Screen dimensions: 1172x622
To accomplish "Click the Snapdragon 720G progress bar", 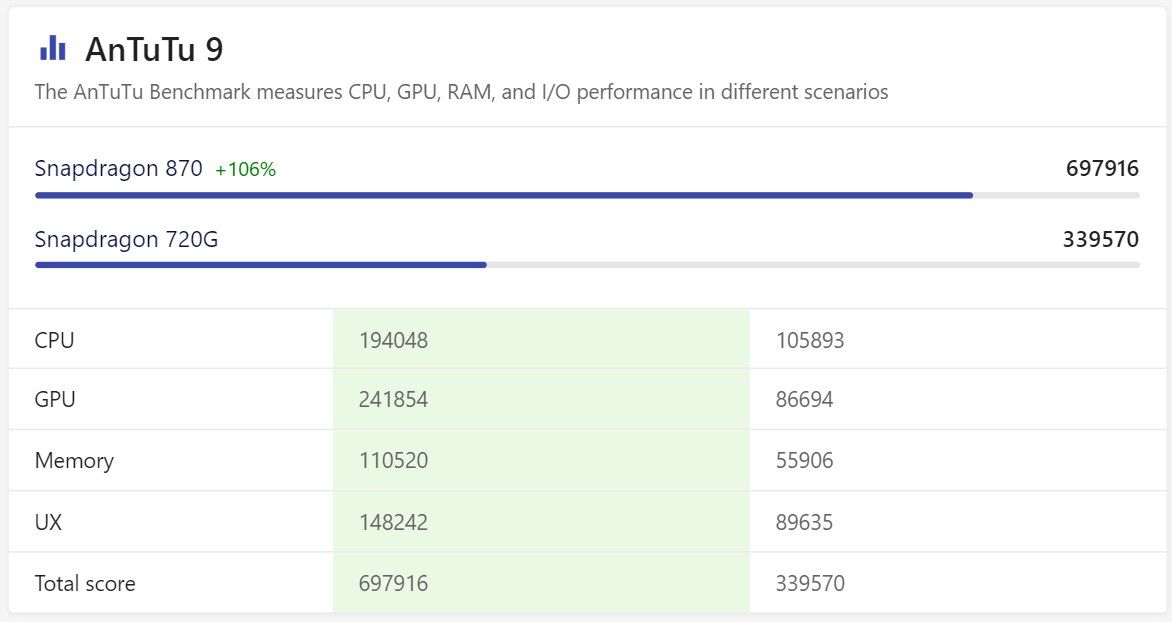I will click(x=587, y=265).
